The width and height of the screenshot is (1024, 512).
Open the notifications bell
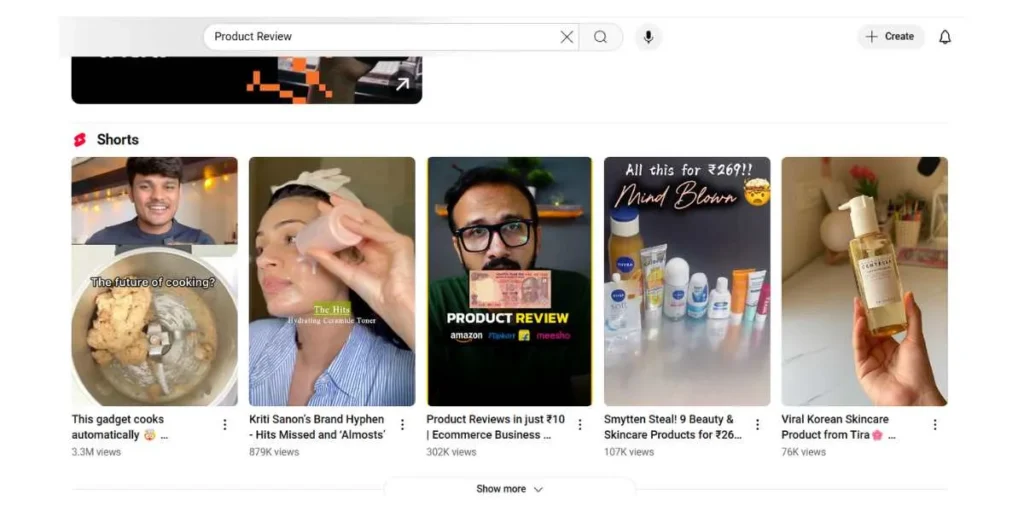pos(944,37)
